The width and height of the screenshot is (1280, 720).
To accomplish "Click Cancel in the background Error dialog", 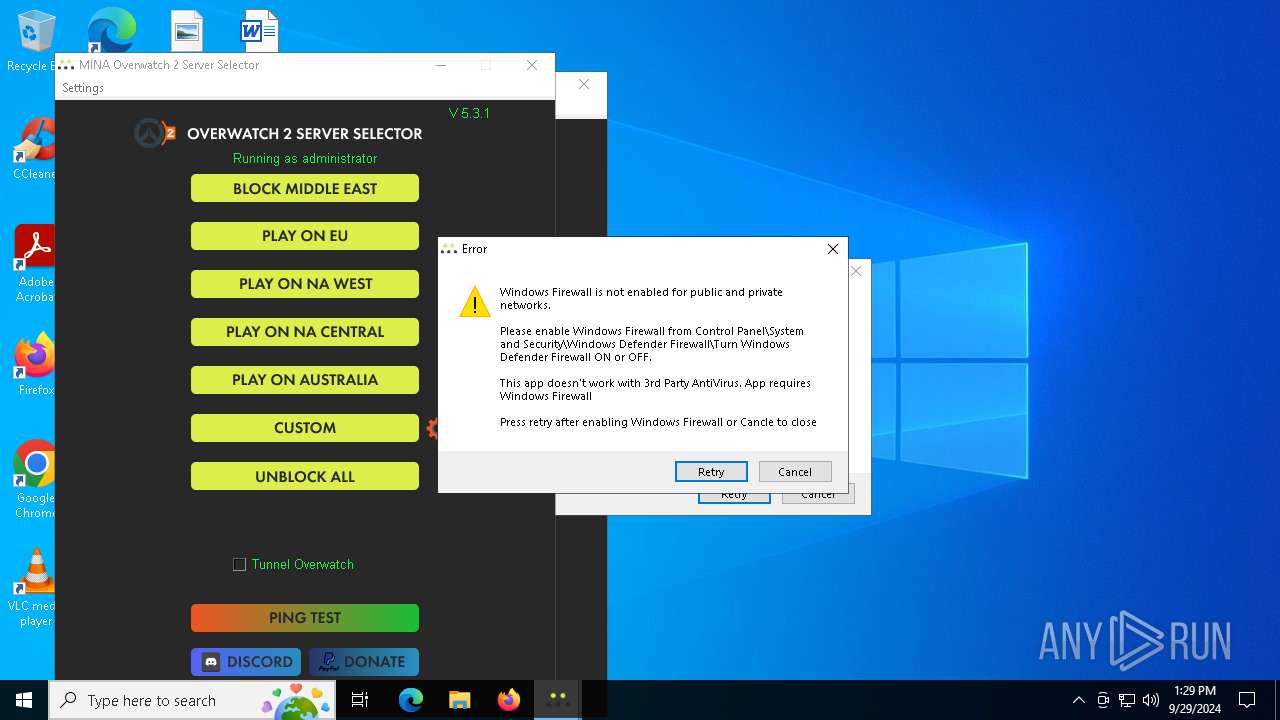I will pyautogui.click(x=818, y=496).
